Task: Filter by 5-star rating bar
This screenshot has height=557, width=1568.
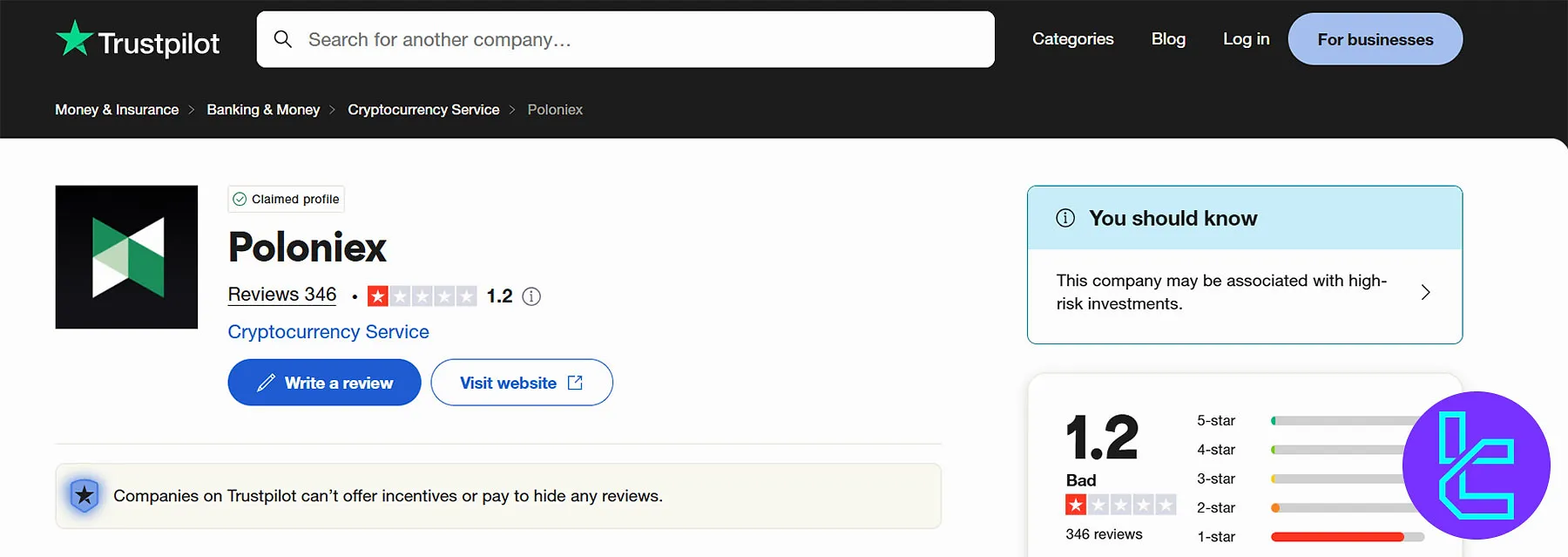Action: point(1348,421)
